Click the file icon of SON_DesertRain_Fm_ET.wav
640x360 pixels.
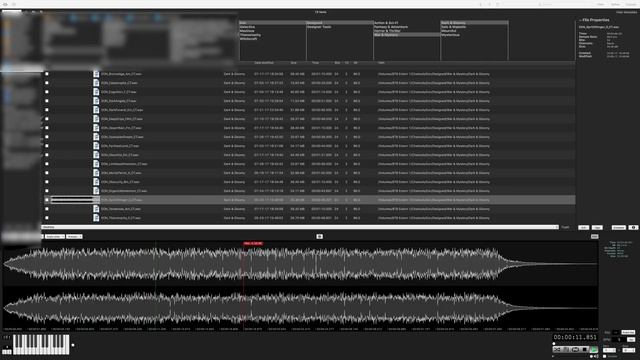(96, 128)
